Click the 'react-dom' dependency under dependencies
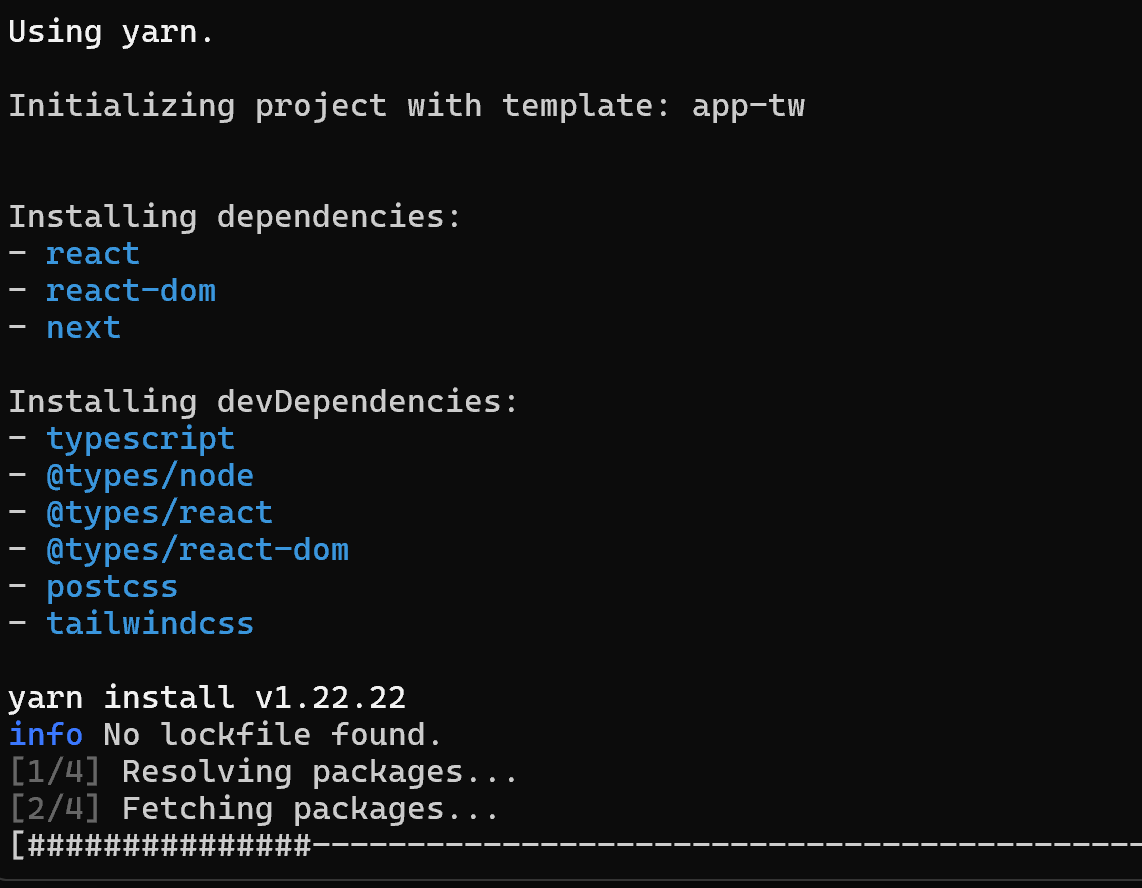This screenshot has width=1142, height=888. (x=131, y=291)
